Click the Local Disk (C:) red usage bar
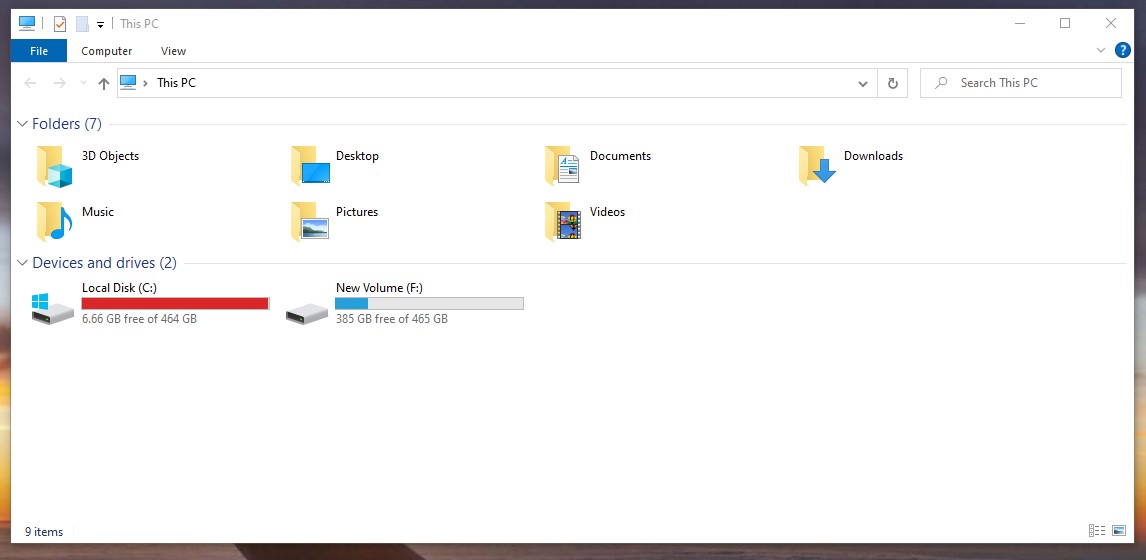Image resolution: width=1146 pixels, height=560 pixels. (175, 303)
